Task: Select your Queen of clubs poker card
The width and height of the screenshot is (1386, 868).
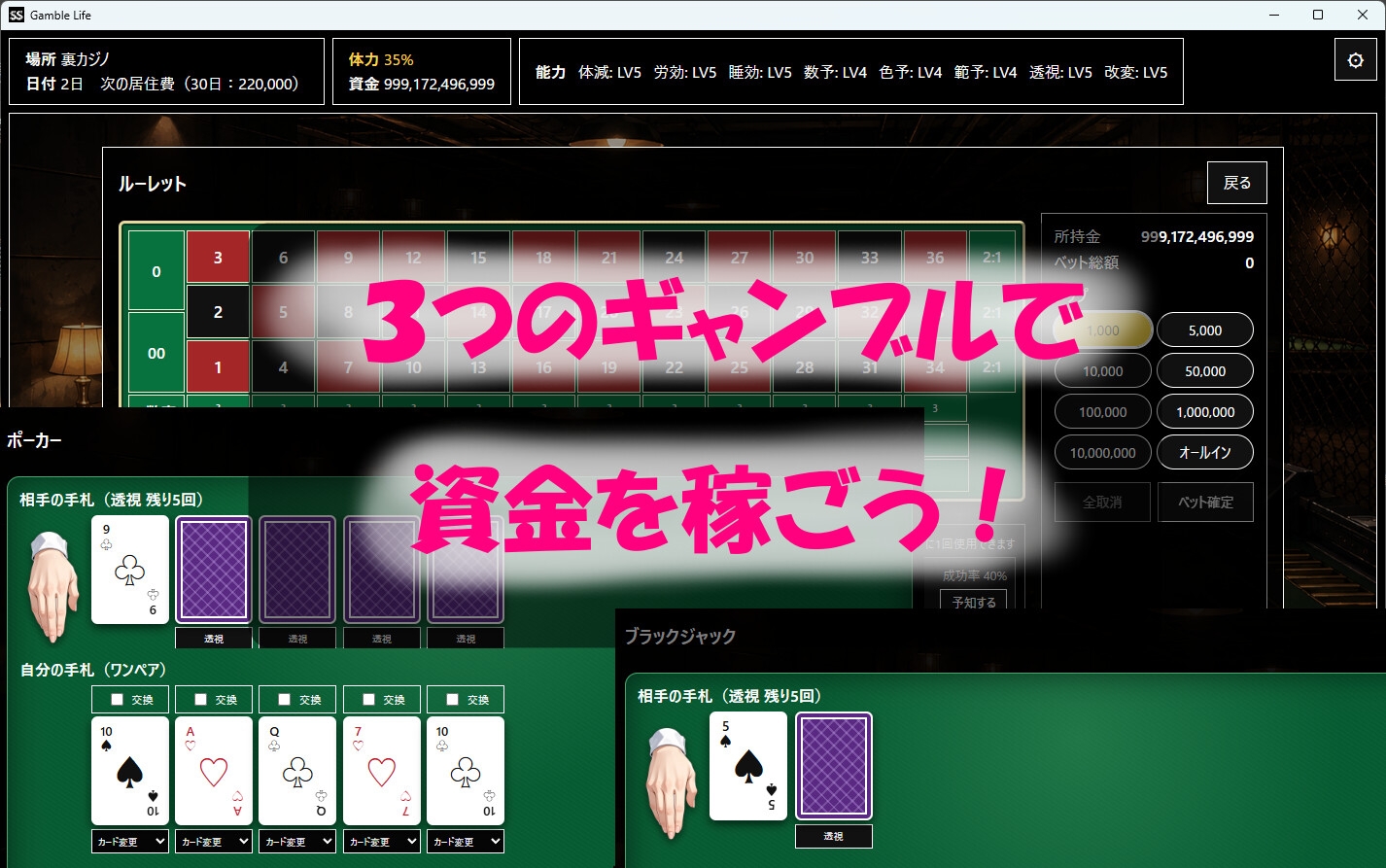Action: [297, 771]
